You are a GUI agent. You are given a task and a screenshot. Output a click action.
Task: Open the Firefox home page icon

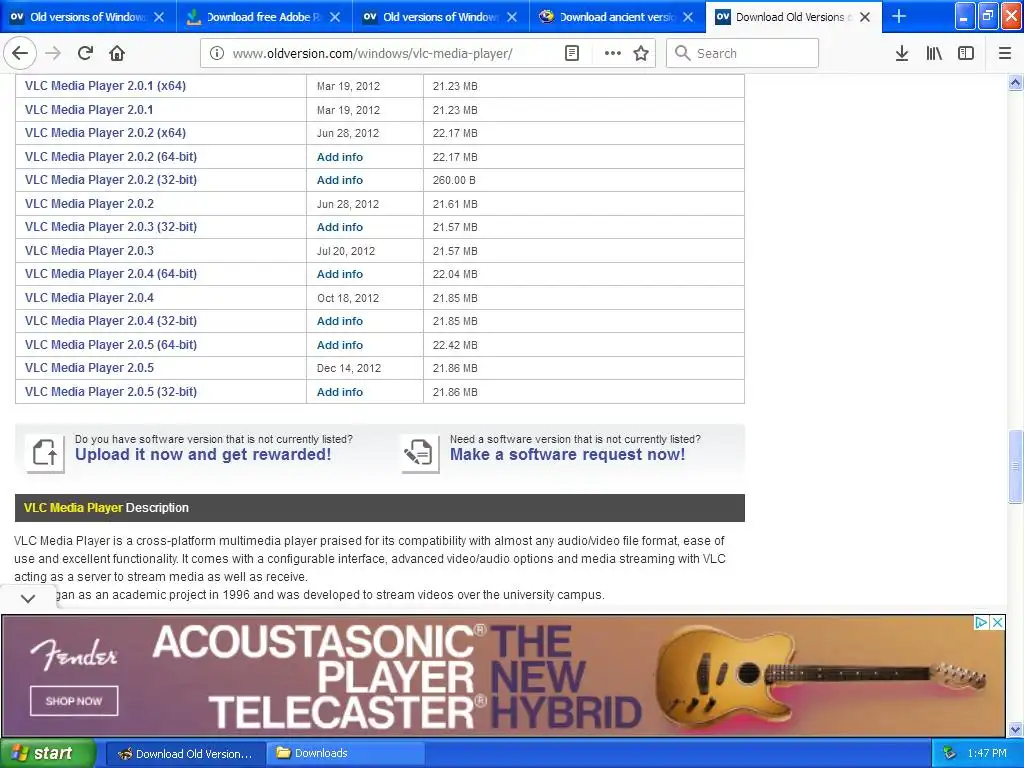click(117, 53)
